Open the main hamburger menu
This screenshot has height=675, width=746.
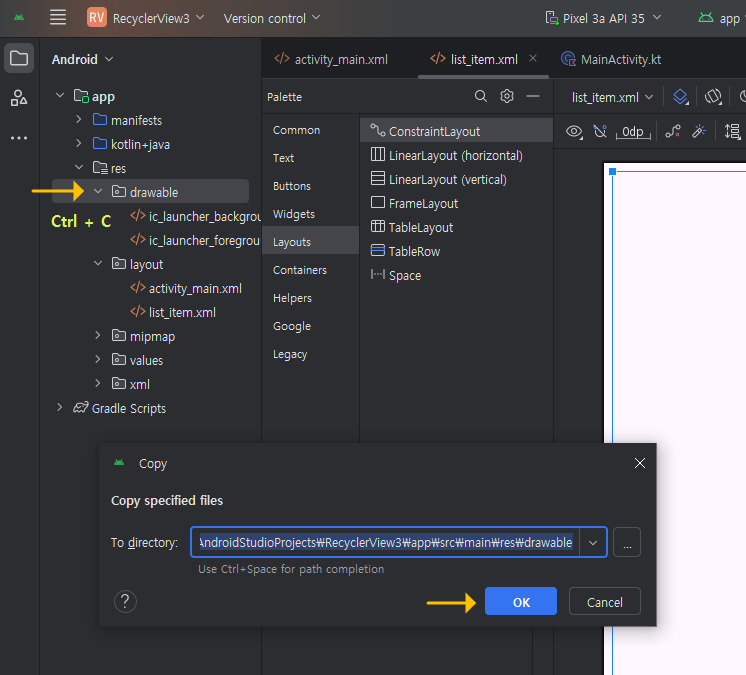(58, 18)
